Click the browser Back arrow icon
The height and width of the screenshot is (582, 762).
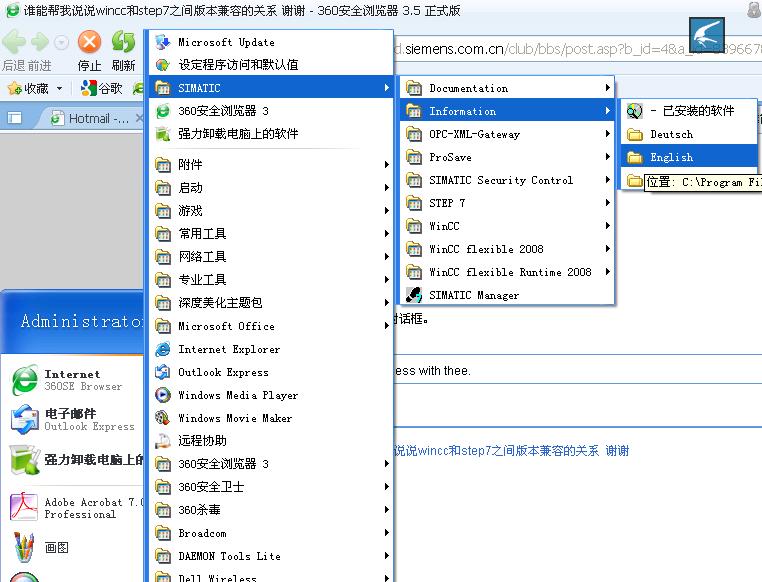14,42
